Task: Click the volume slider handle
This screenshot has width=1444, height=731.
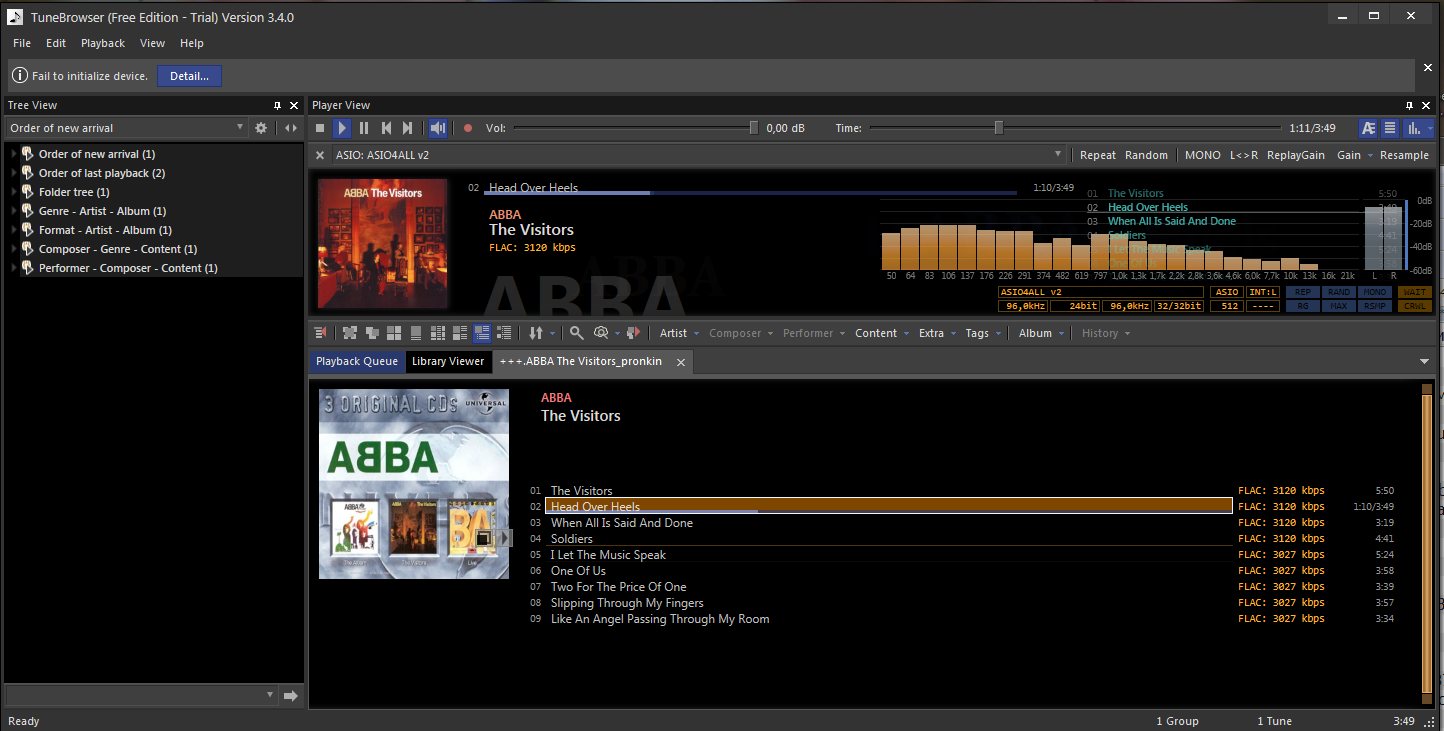Action: [754, 127]
